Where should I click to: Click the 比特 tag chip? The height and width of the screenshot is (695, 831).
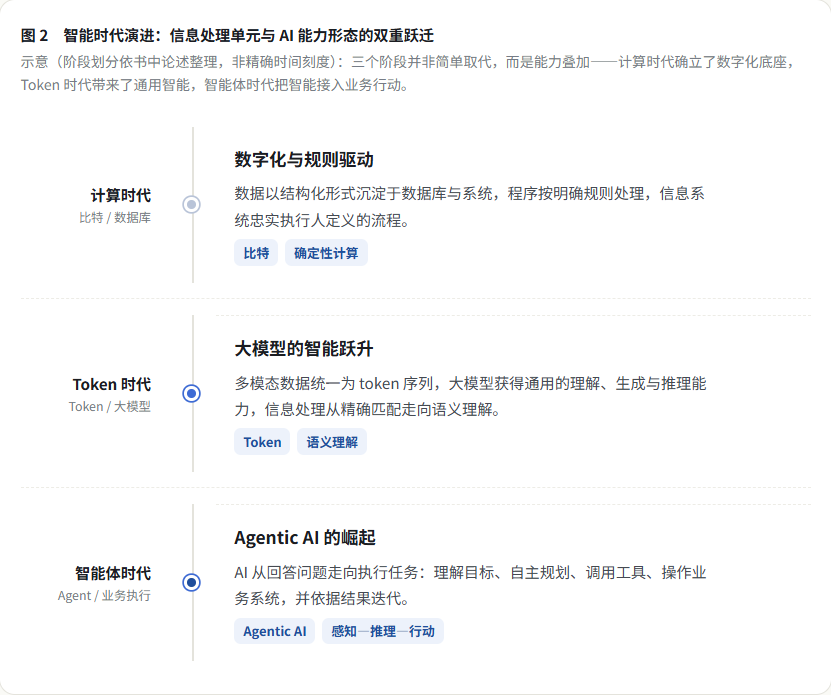[256, 253]
